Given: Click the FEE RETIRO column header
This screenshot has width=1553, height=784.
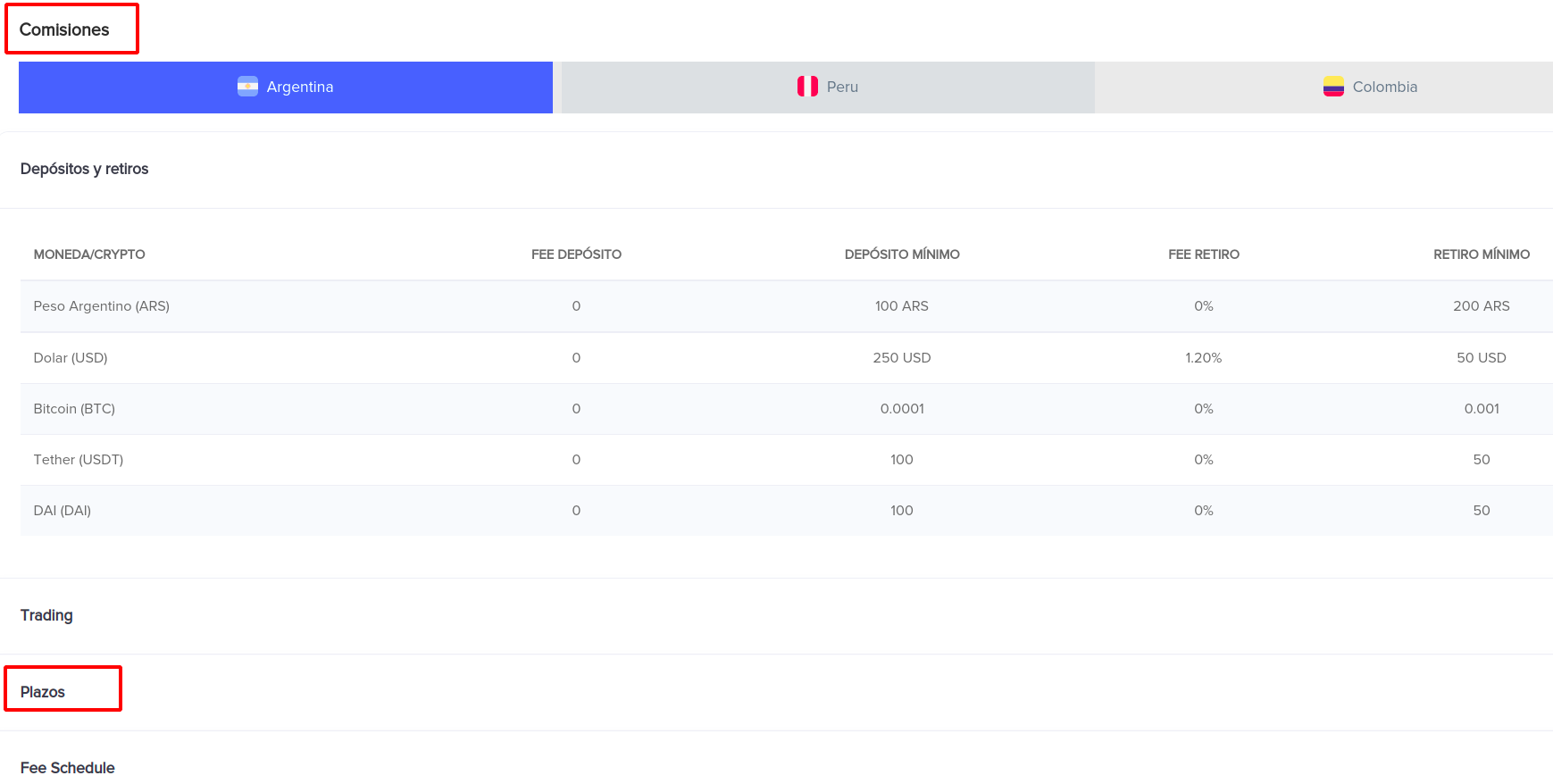Looking at the screenshot, I should coord(1204,254).
